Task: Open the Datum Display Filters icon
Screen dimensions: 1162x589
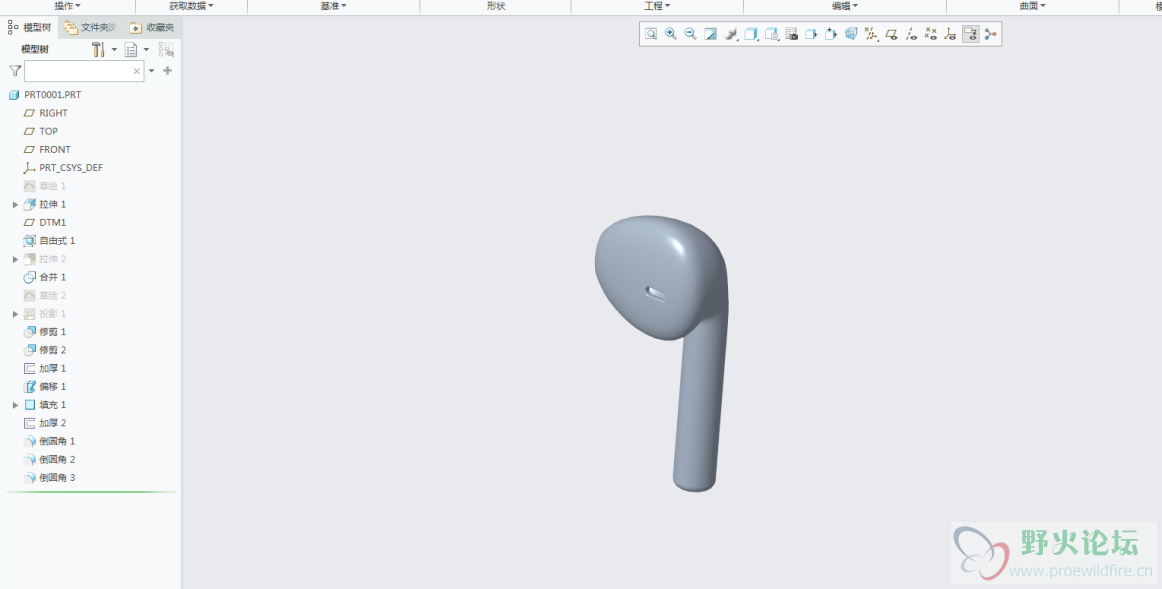Action: (872, 34)
